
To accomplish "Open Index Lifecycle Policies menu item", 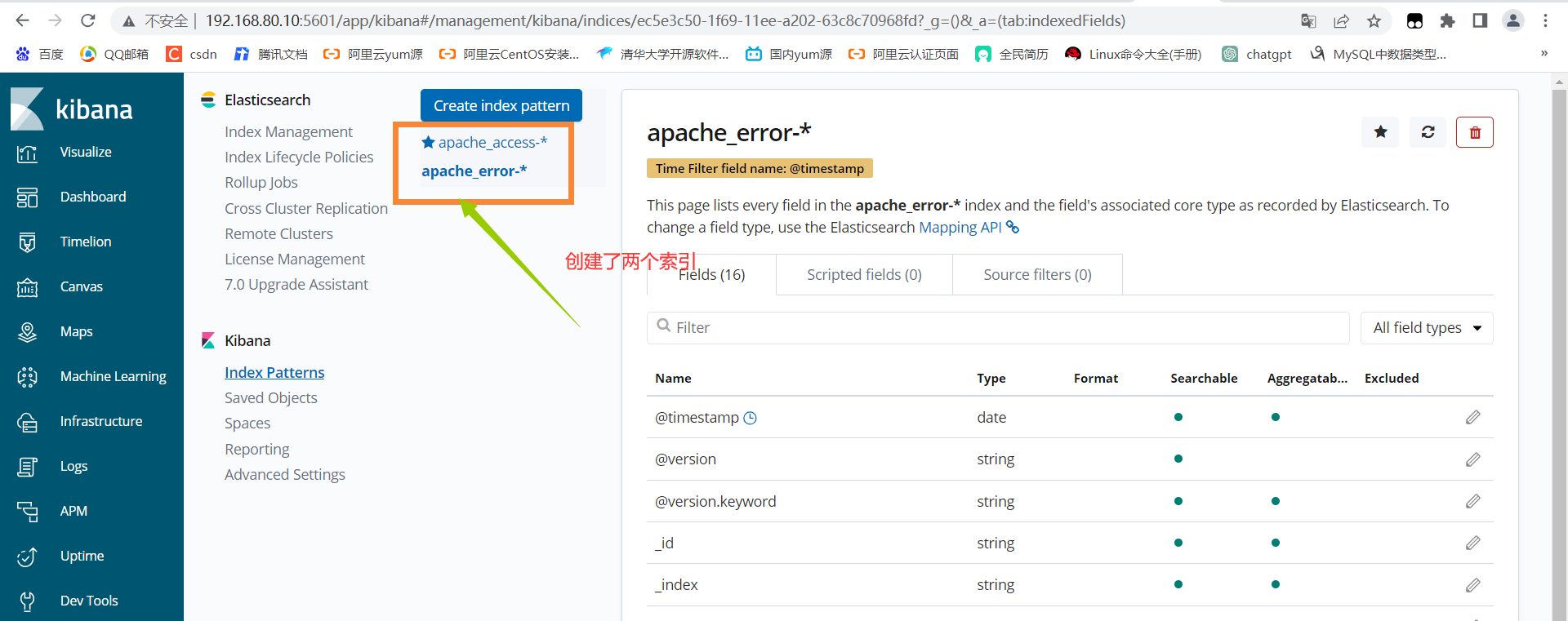I will [x=299, y=157].
